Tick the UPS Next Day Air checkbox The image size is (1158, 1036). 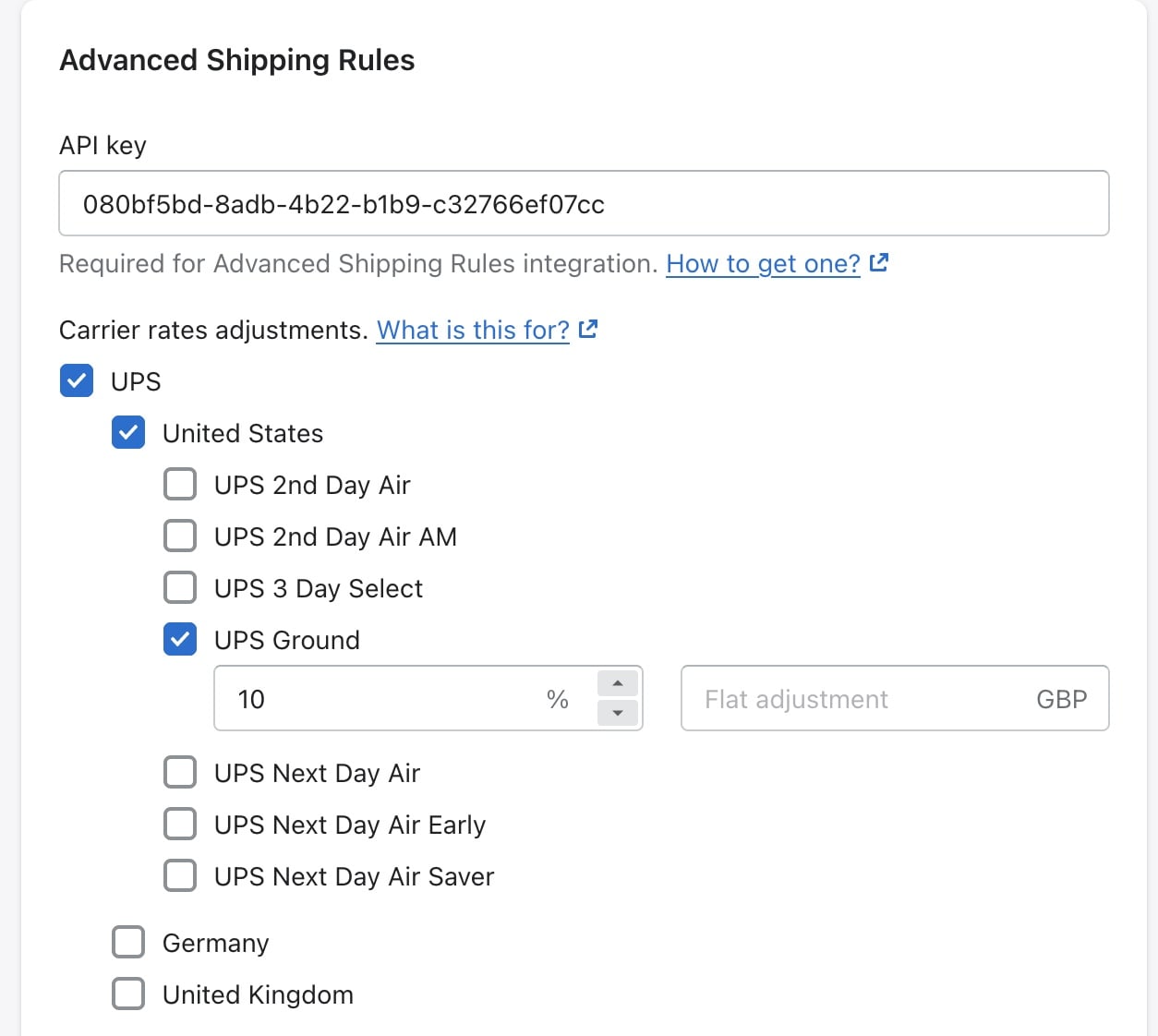tap(180, 772)
